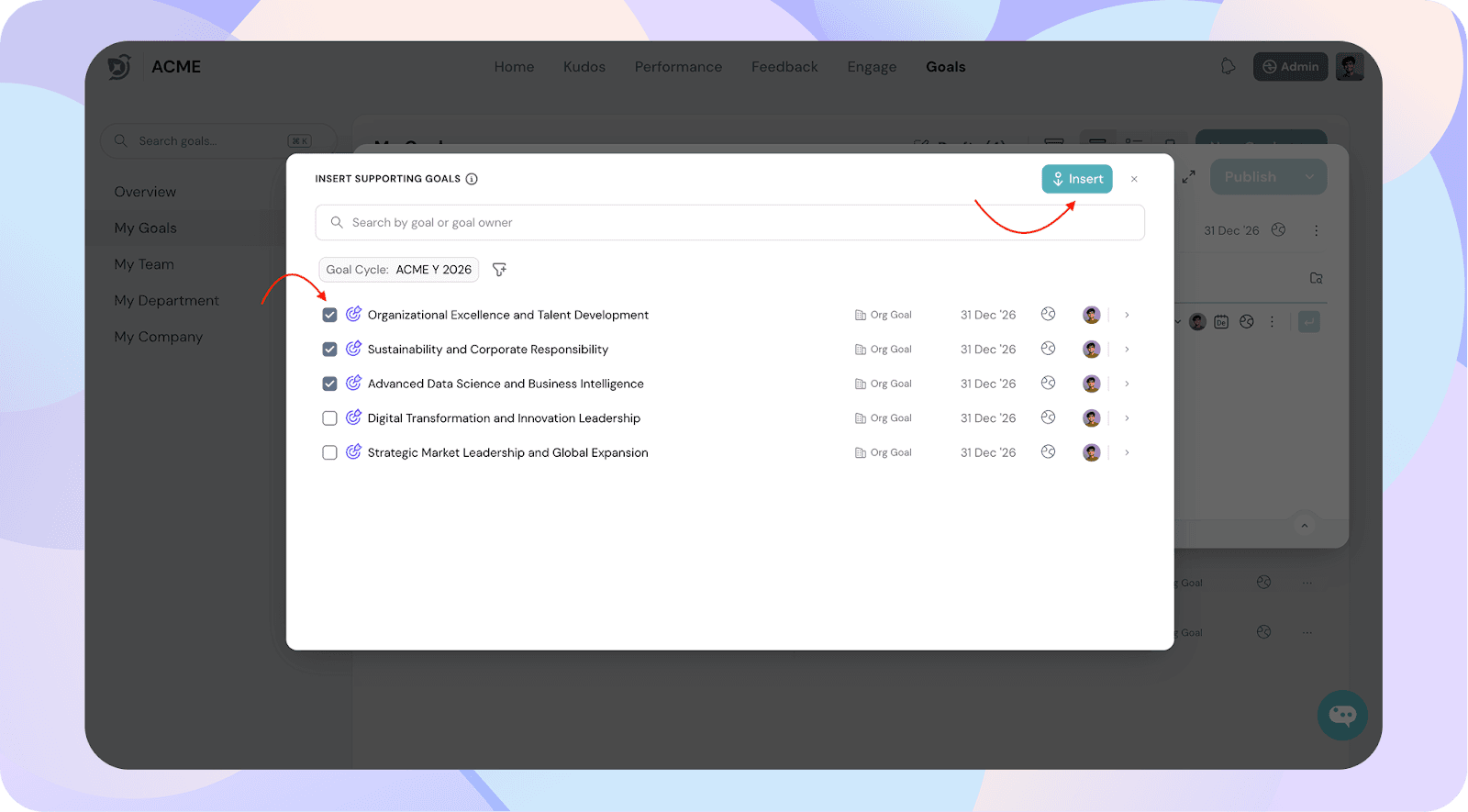Viewport: 1468px width, 812px height.
Task: Expand Advanced Data Science row chevron
Action: pos(1127,384)
